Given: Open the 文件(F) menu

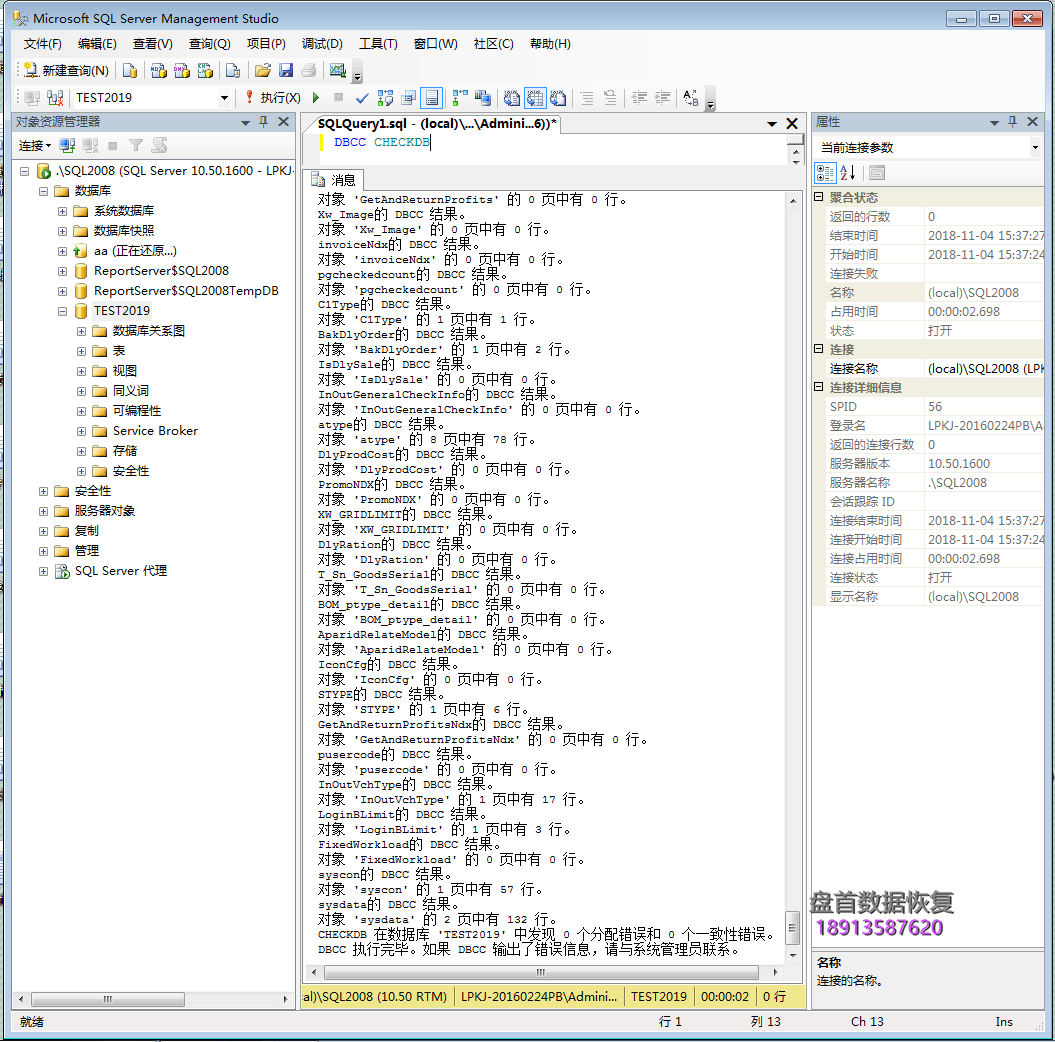Looking at the screenshot, I should pos(42,44).
